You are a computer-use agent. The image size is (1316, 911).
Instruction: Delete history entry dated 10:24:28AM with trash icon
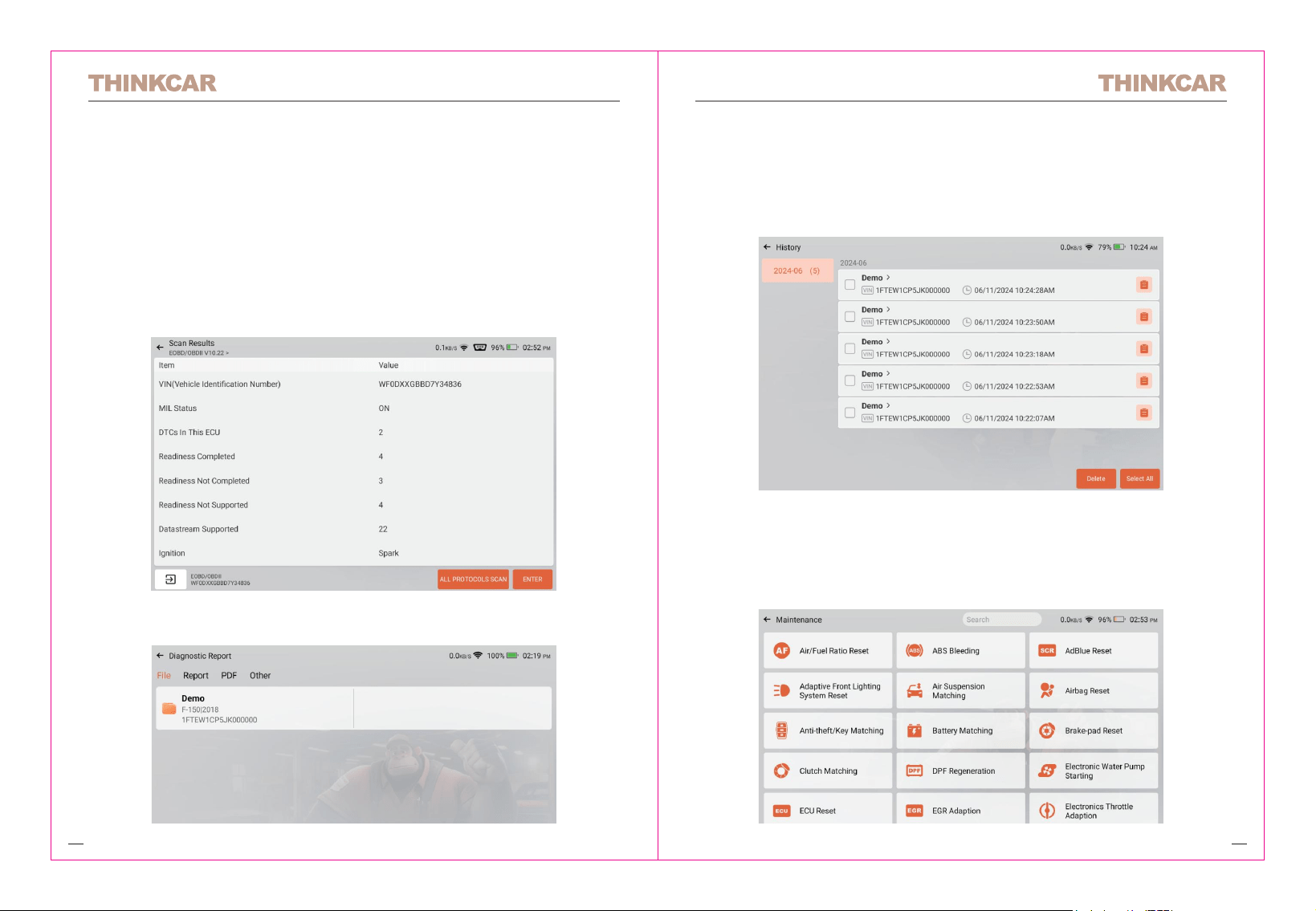1144,285
